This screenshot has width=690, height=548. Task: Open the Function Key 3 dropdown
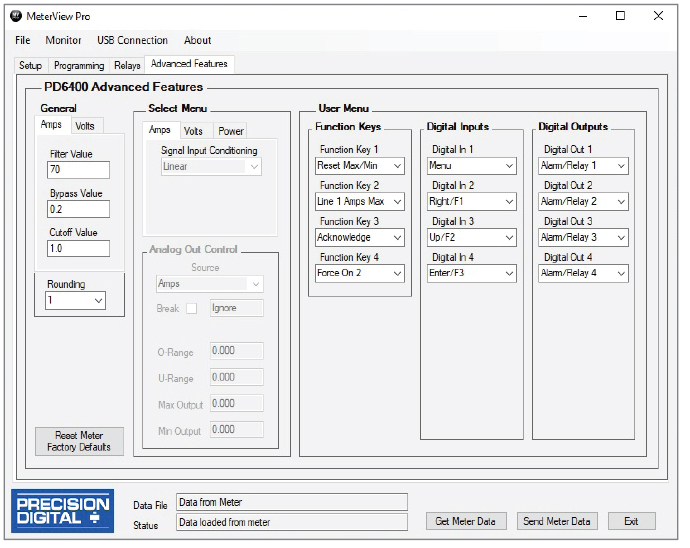[360, 238]
